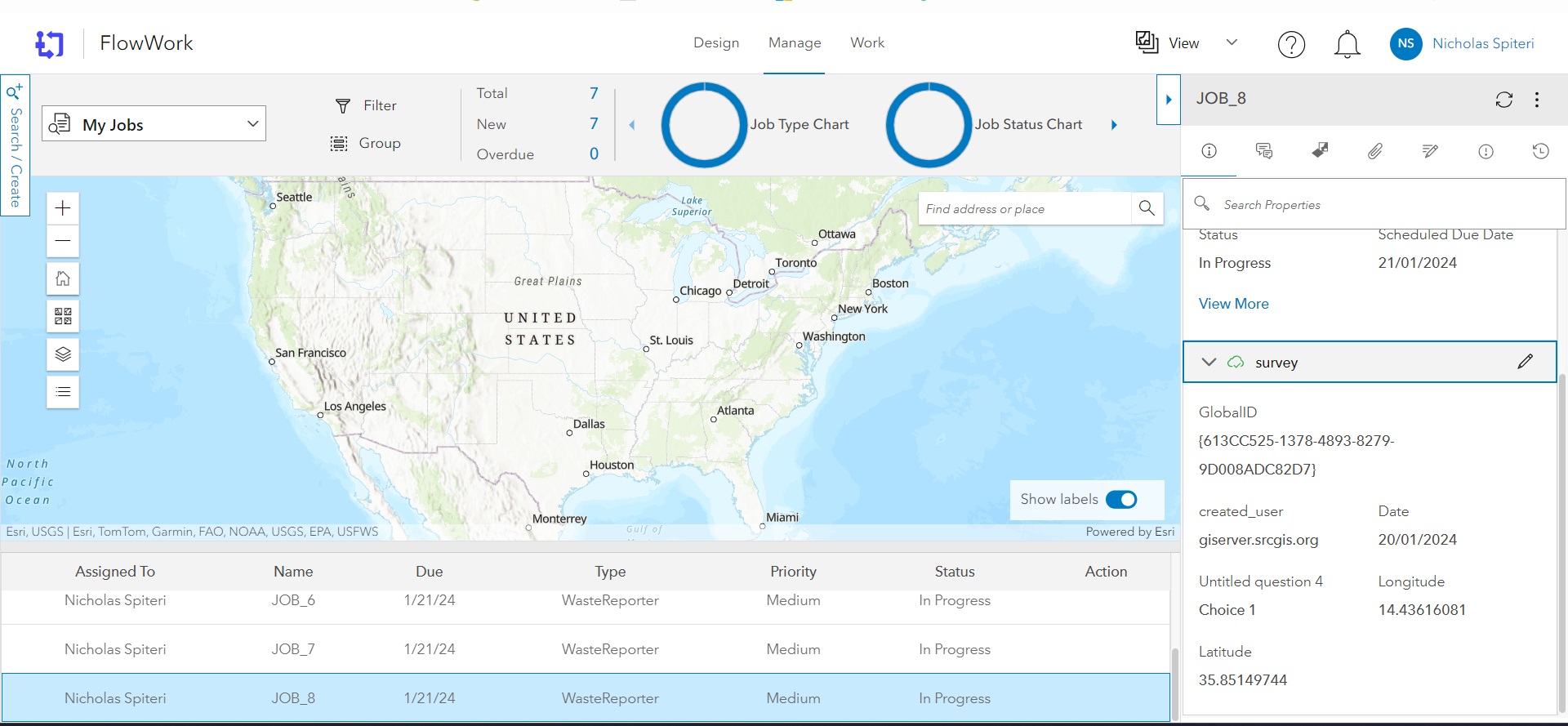Open the job notes pencil tab
Viewport: 1568px width, 726px height.
point(1430,151)
